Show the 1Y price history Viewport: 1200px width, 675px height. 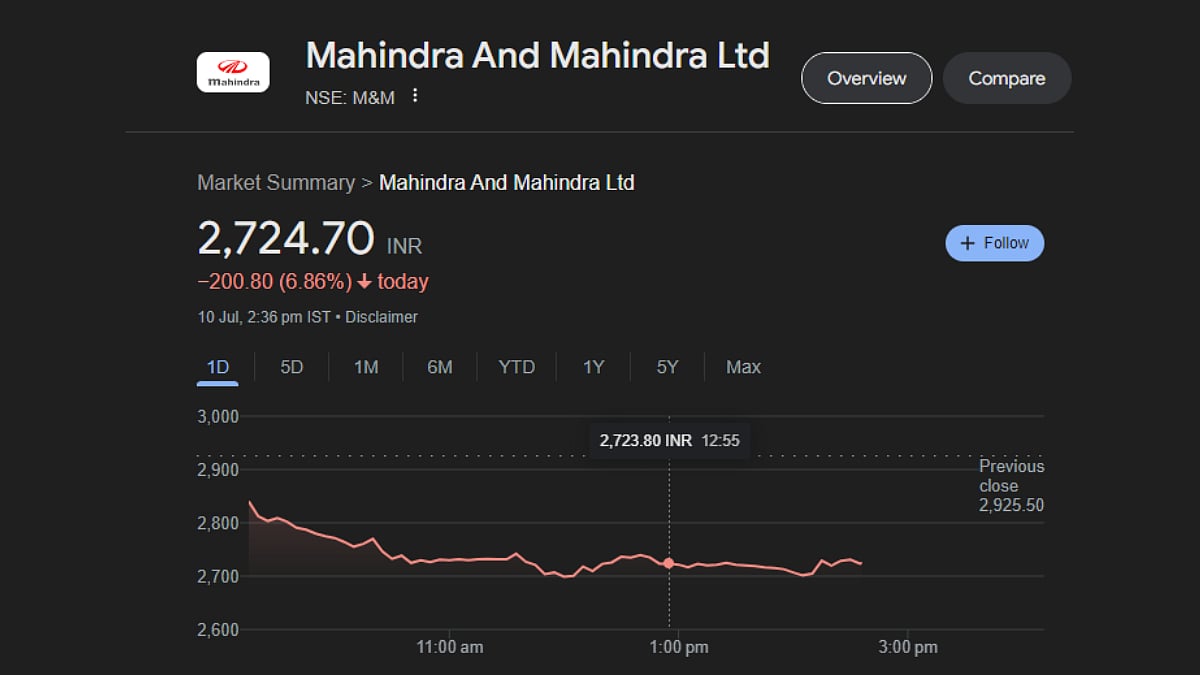(592, 366)
